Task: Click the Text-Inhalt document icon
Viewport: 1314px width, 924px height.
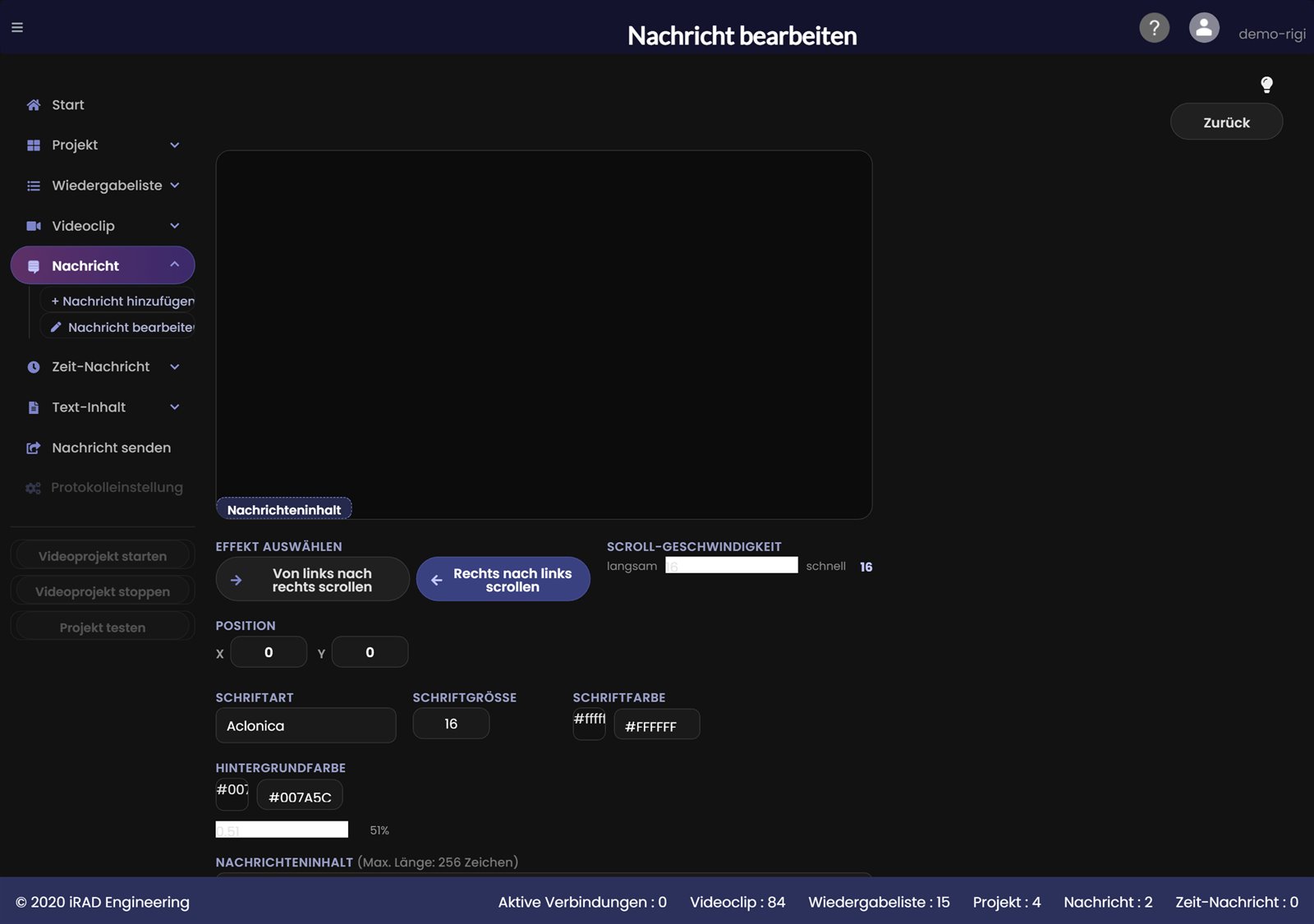Action: click(34, 407)
